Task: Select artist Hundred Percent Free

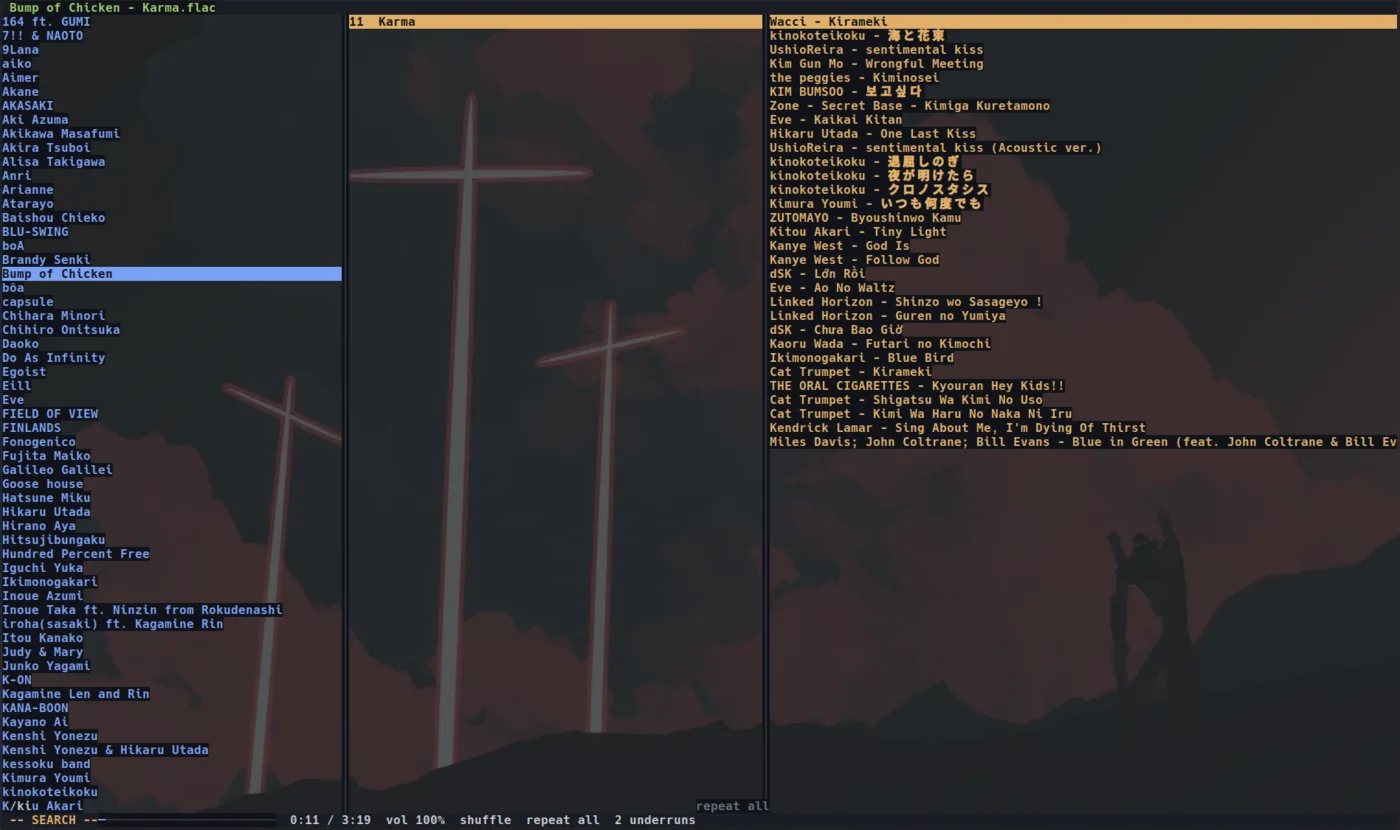Action: (76, 553)
